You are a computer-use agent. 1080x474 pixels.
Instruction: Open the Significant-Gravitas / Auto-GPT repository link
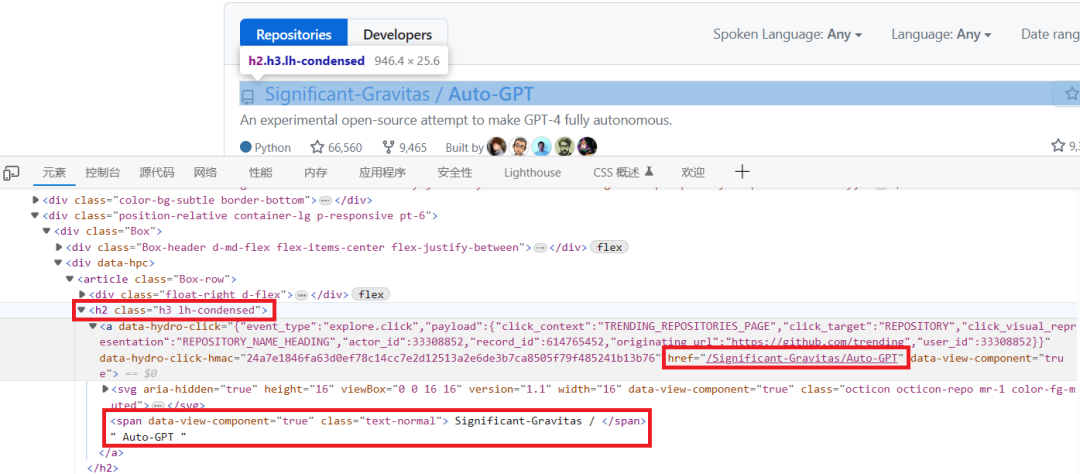point(399,94)
